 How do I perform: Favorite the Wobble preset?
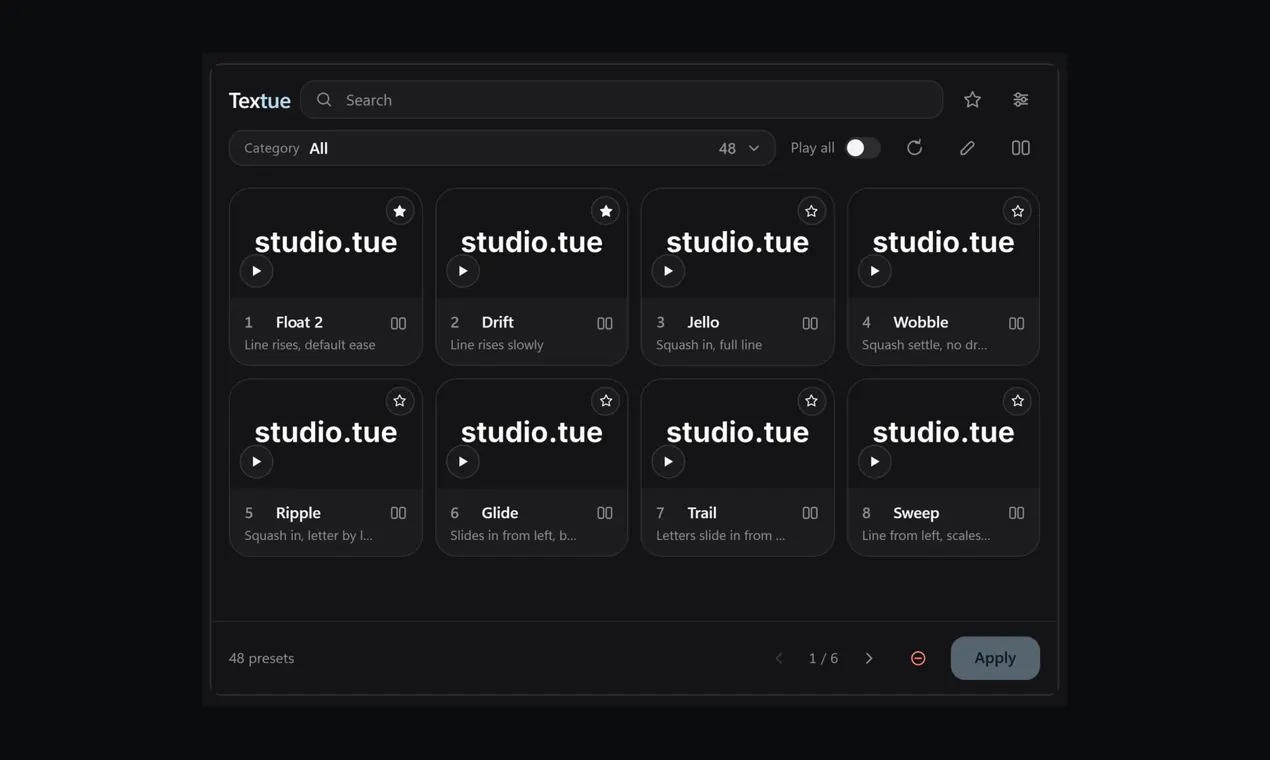click(1017, 211)
